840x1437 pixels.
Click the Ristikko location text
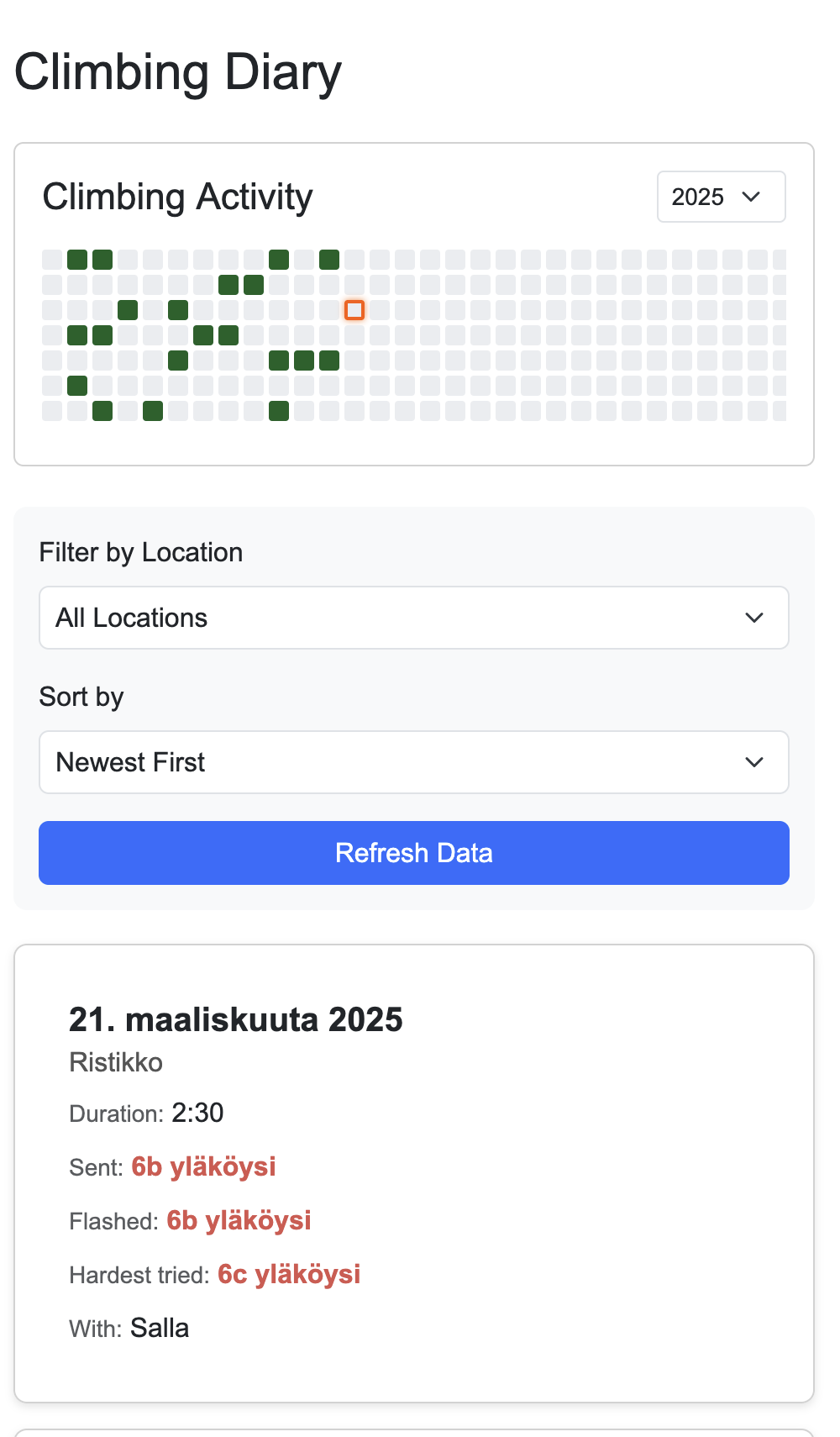coord(116,1062)
